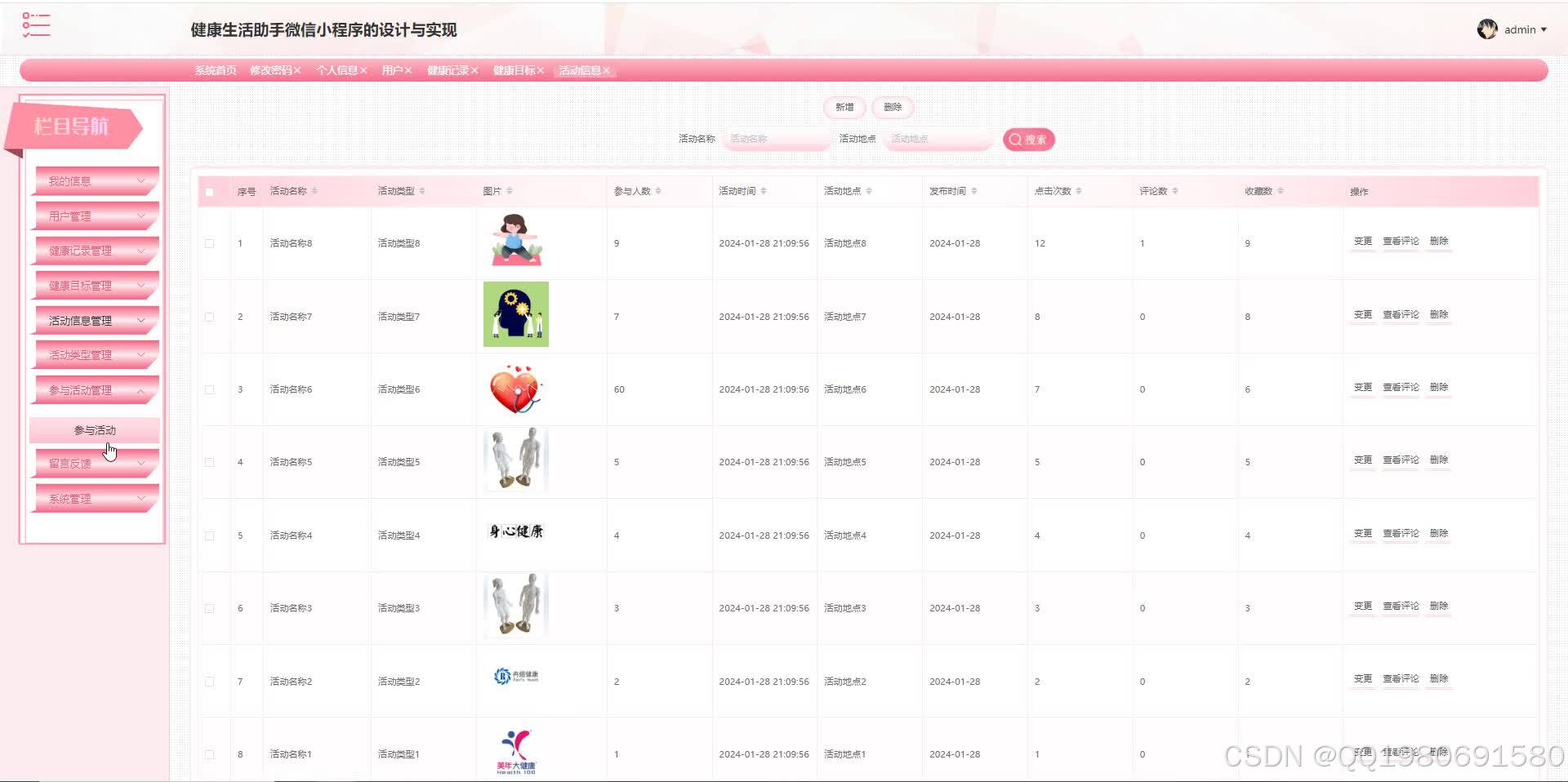Viewport: 1568px width, 782px height.
Task: Focus the 活动地点 search input
Action: coord(938,139)
